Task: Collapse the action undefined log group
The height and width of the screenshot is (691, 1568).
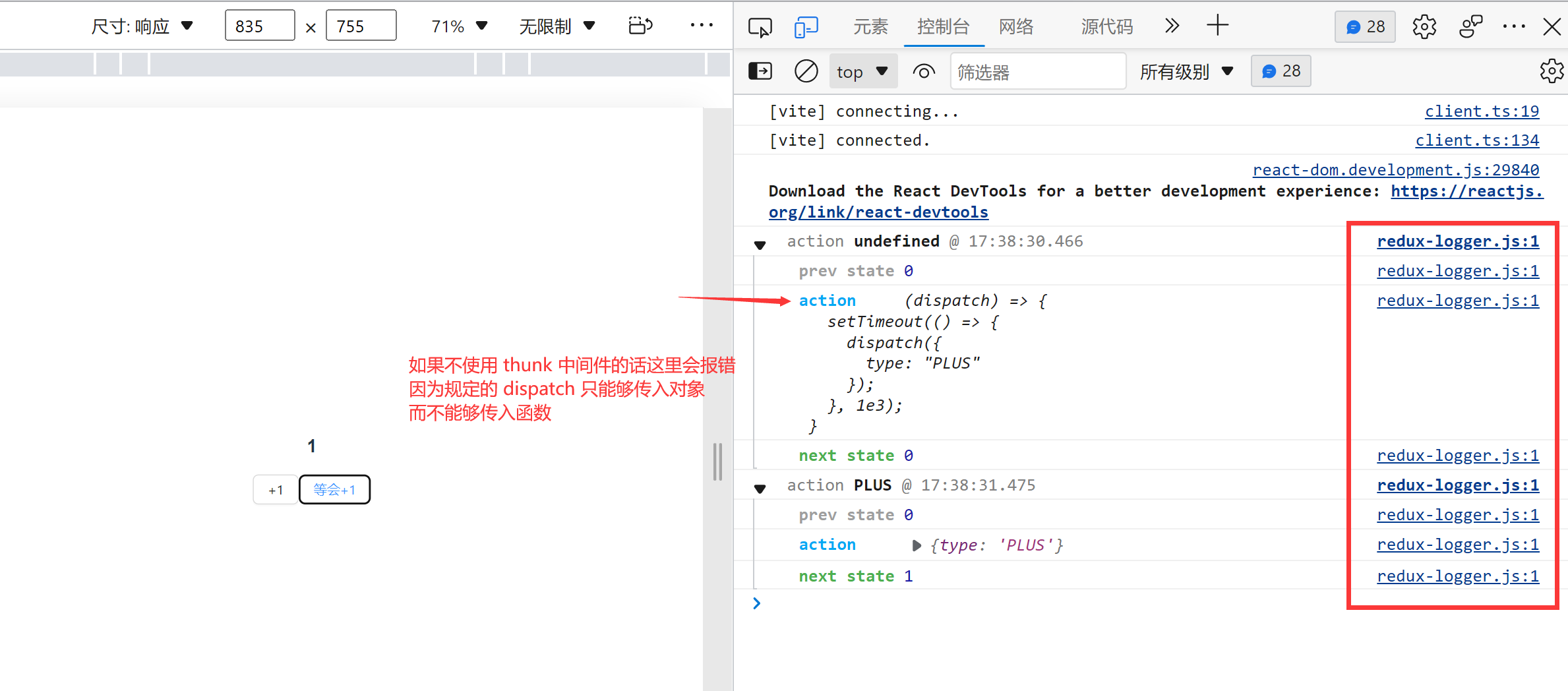Action: tap(760, 245)
